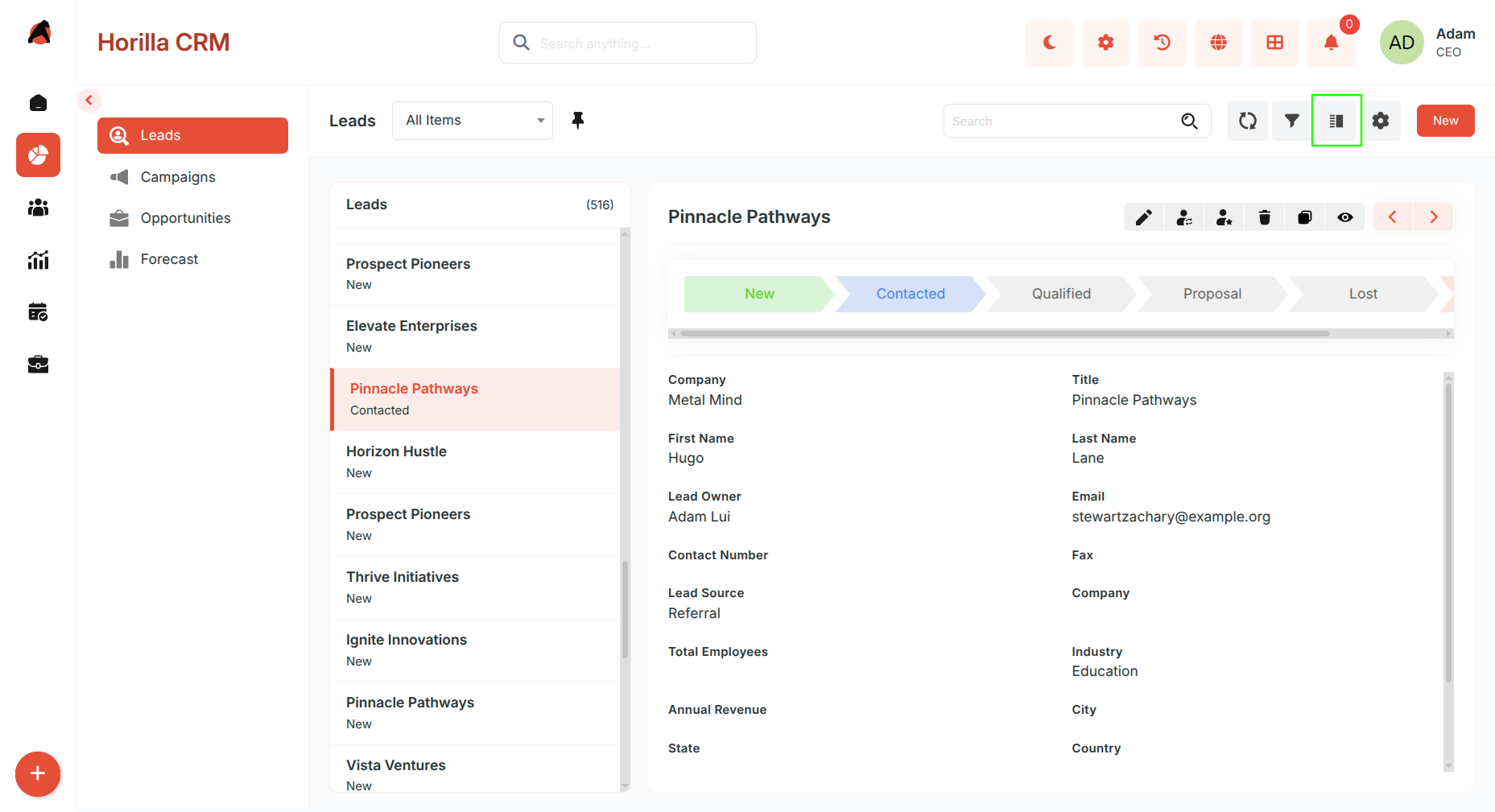Collapse the sidebar with chevron arrow

click(x=89, y=101)
